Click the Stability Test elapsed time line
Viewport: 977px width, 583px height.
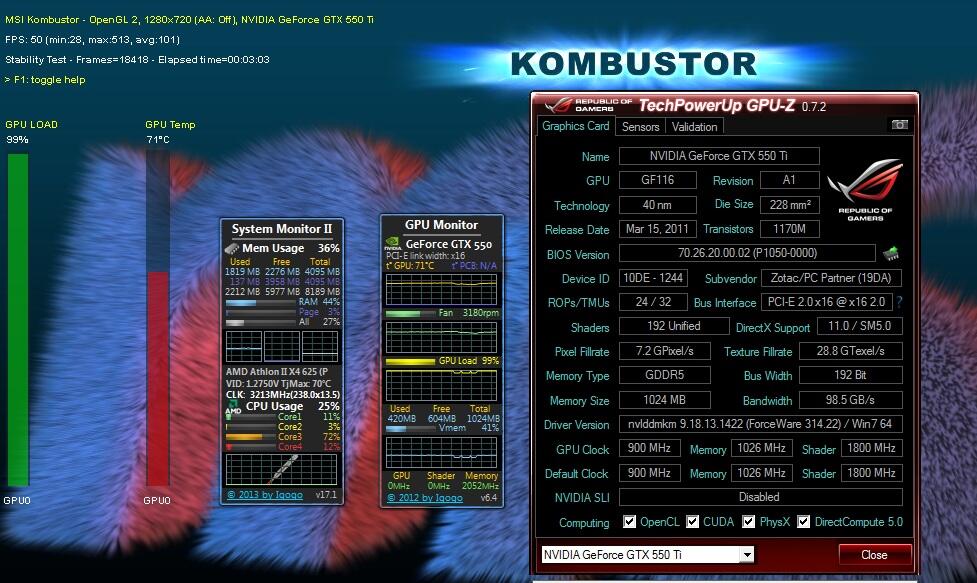coord(137,60)
